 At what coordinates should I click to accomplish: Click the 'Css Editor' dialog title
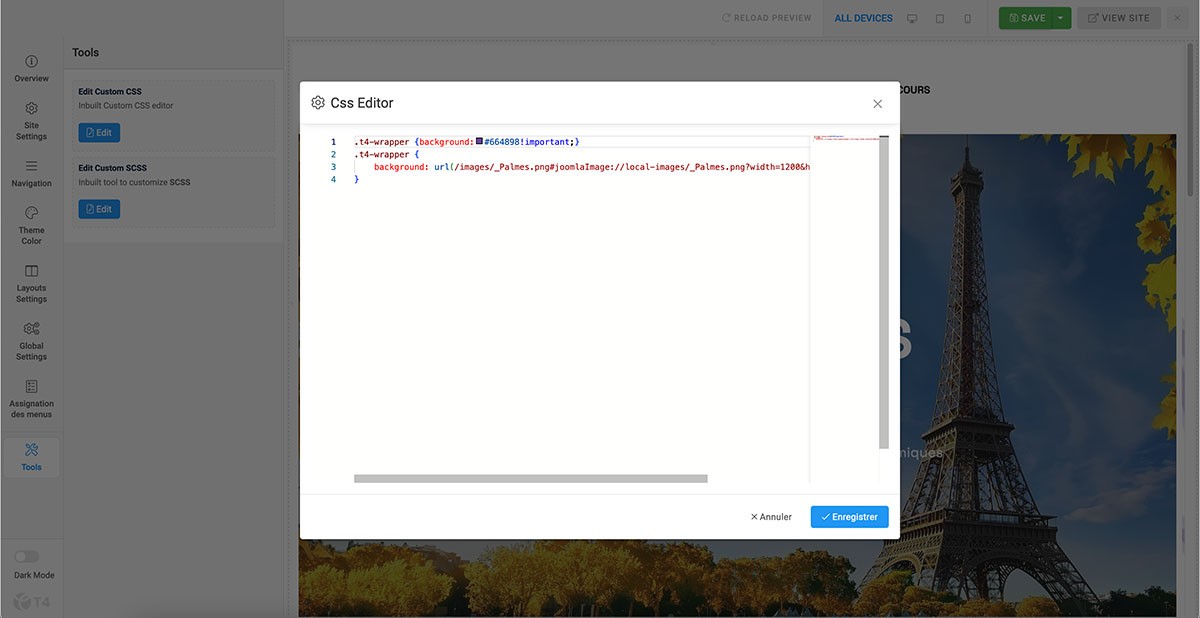362,103
